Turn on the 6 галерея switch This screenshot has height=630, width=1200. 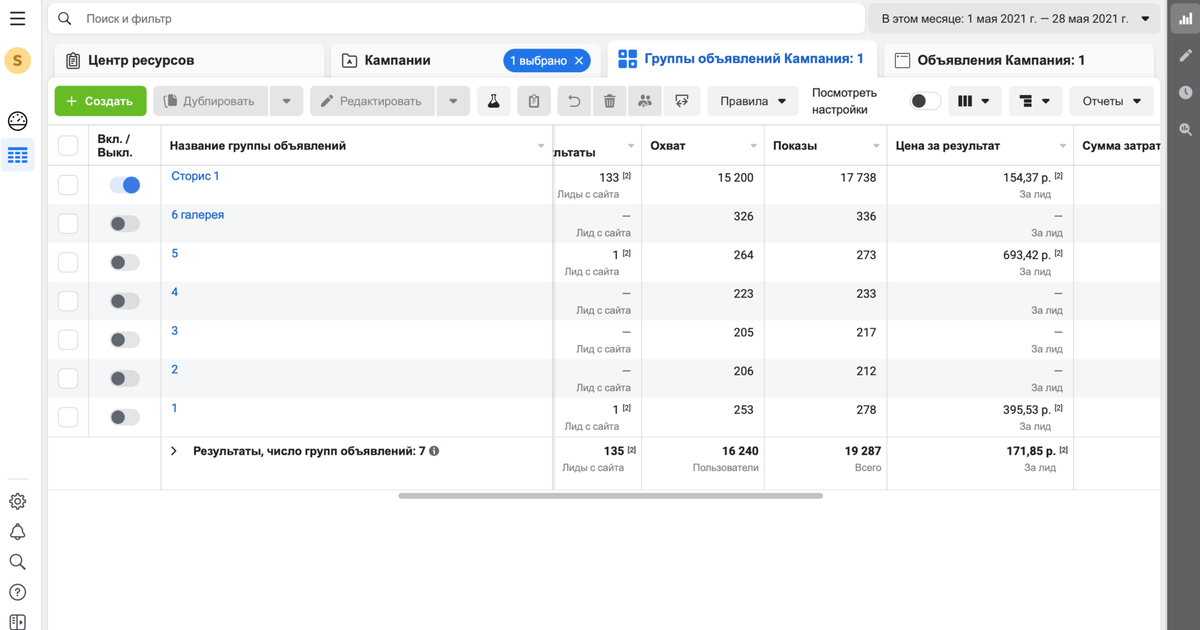point(125,223)
